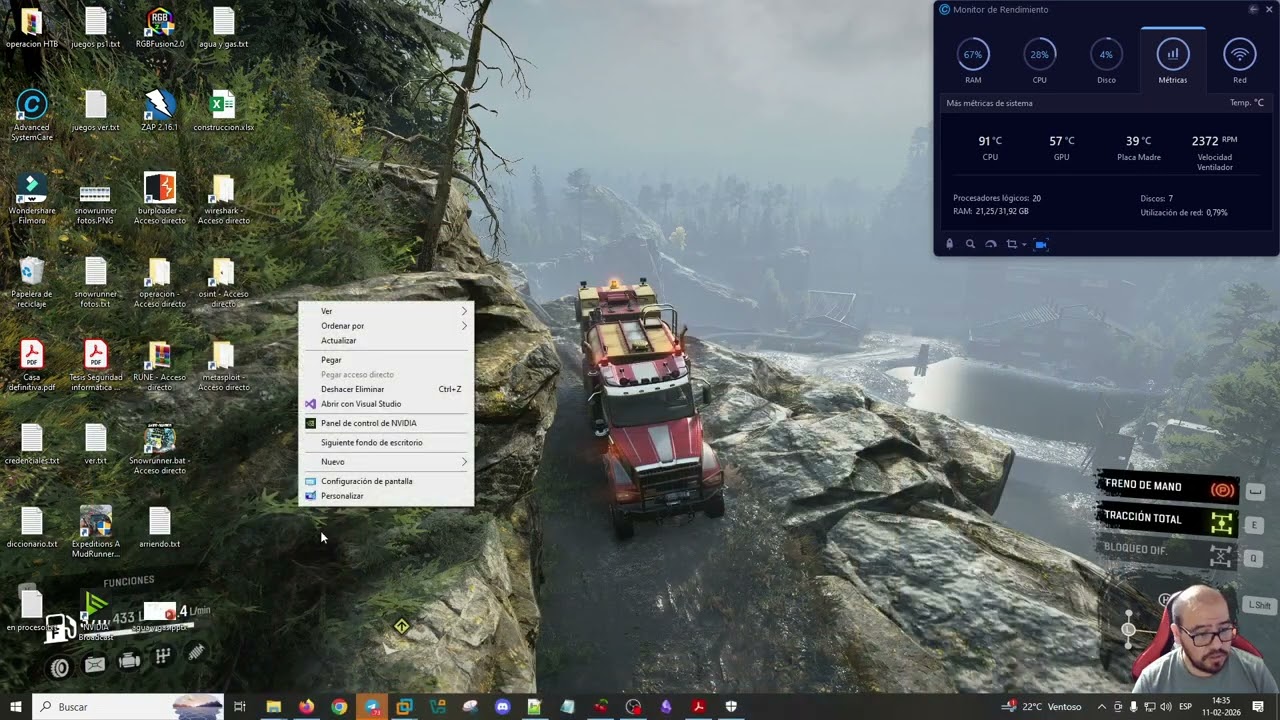The image size is (1280, 720).
Task: Select Siguiente fondo de escritorio
Action: pyautogui.click(x=386, y=443)
